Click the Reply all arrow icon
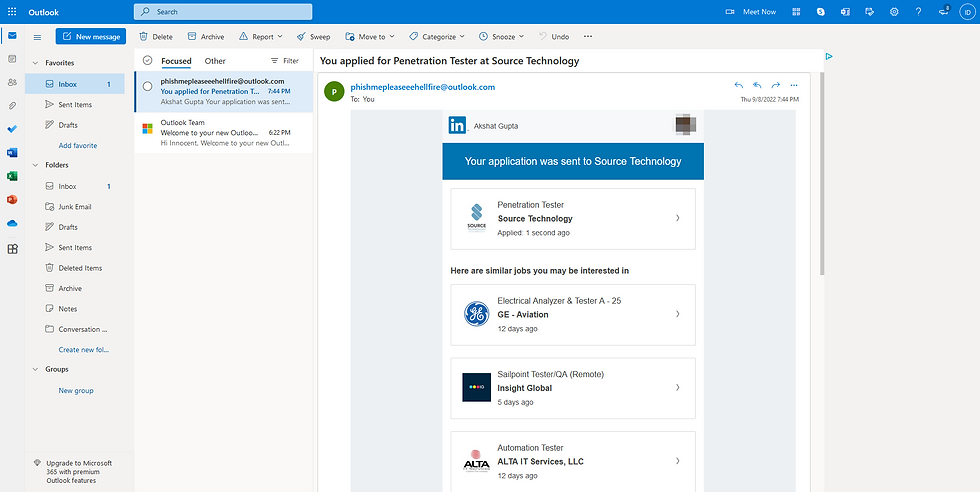 [x=757, y=86]
